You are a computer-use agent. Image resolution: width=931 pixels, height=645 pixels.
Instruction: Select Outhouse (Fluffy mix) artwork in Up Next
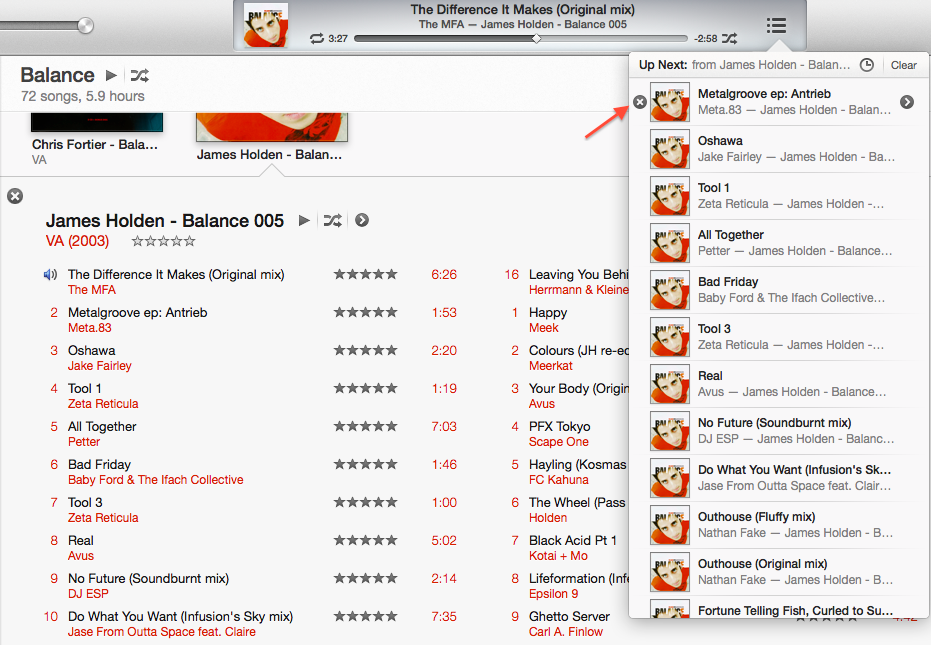click(x=670, y=524)
